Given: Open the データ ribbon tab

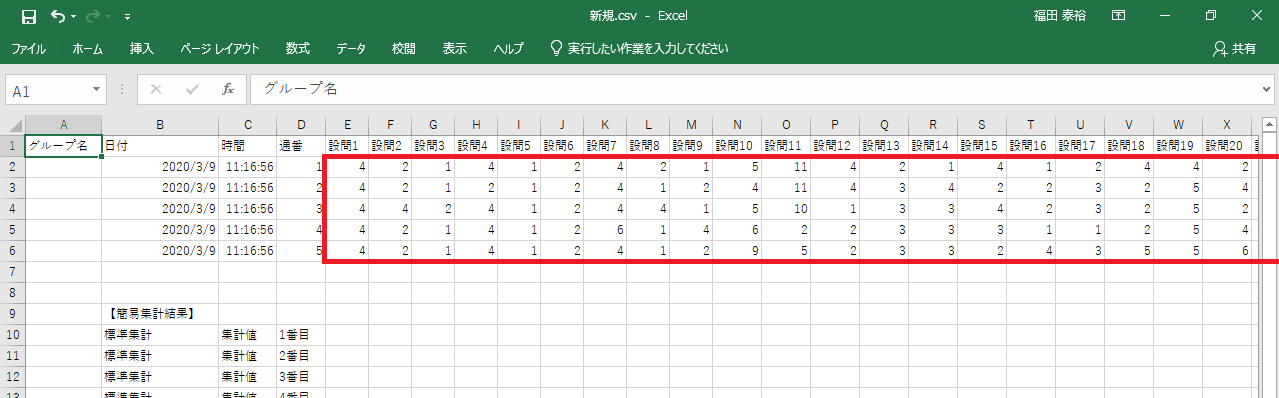Looking at the screenshot, I should 350,48.
